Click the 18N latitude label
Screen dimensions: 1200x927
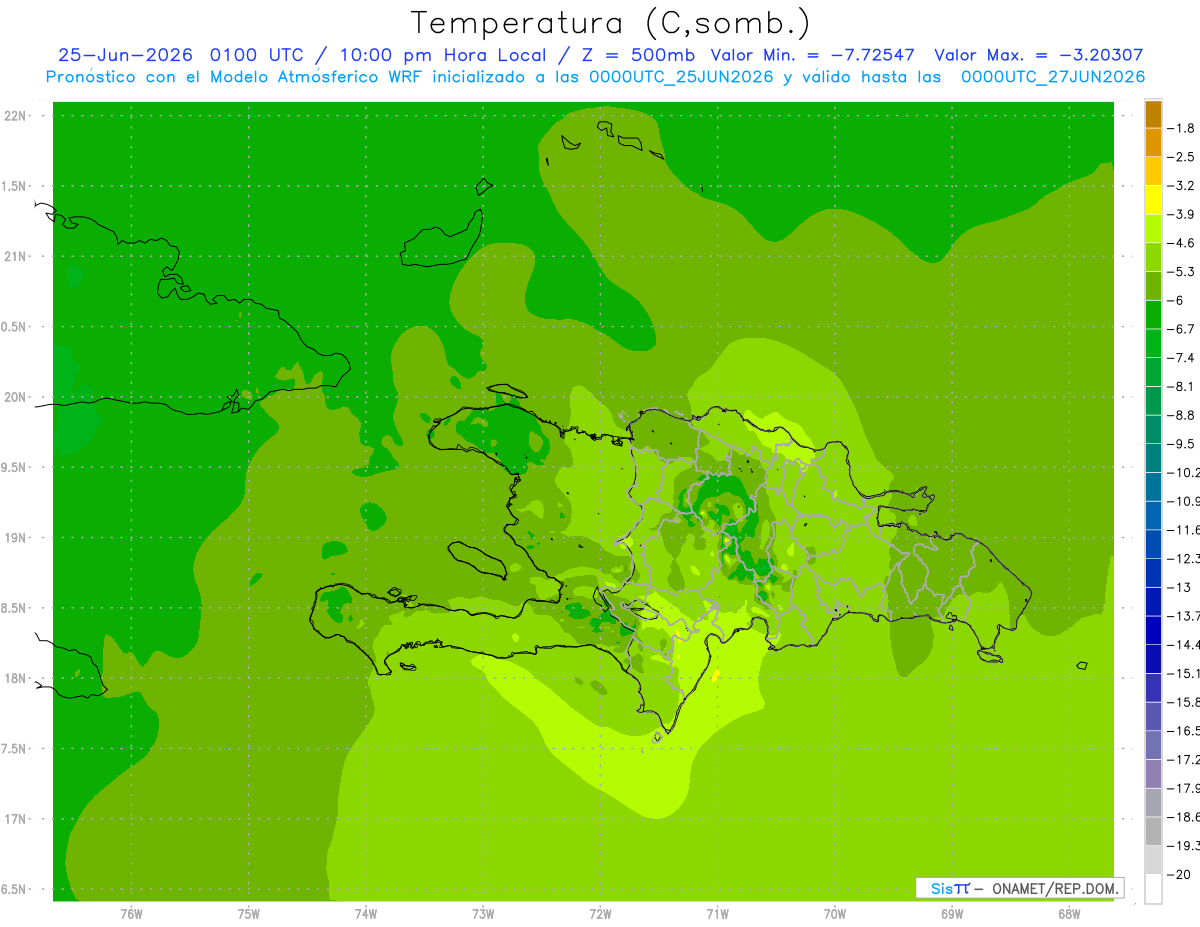pyautogui.click(x=16, y=679)
